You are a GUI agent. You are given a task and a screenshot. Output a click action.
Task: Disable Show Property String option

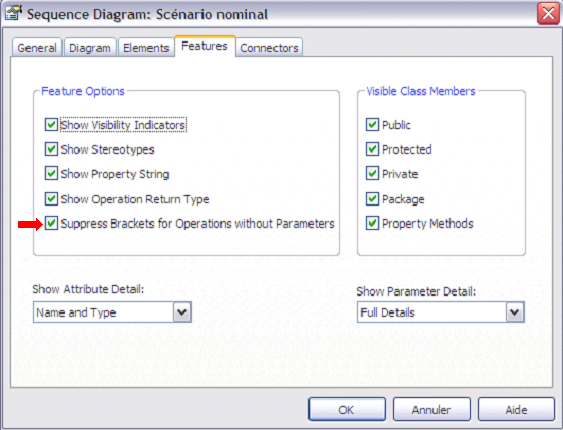51,173
